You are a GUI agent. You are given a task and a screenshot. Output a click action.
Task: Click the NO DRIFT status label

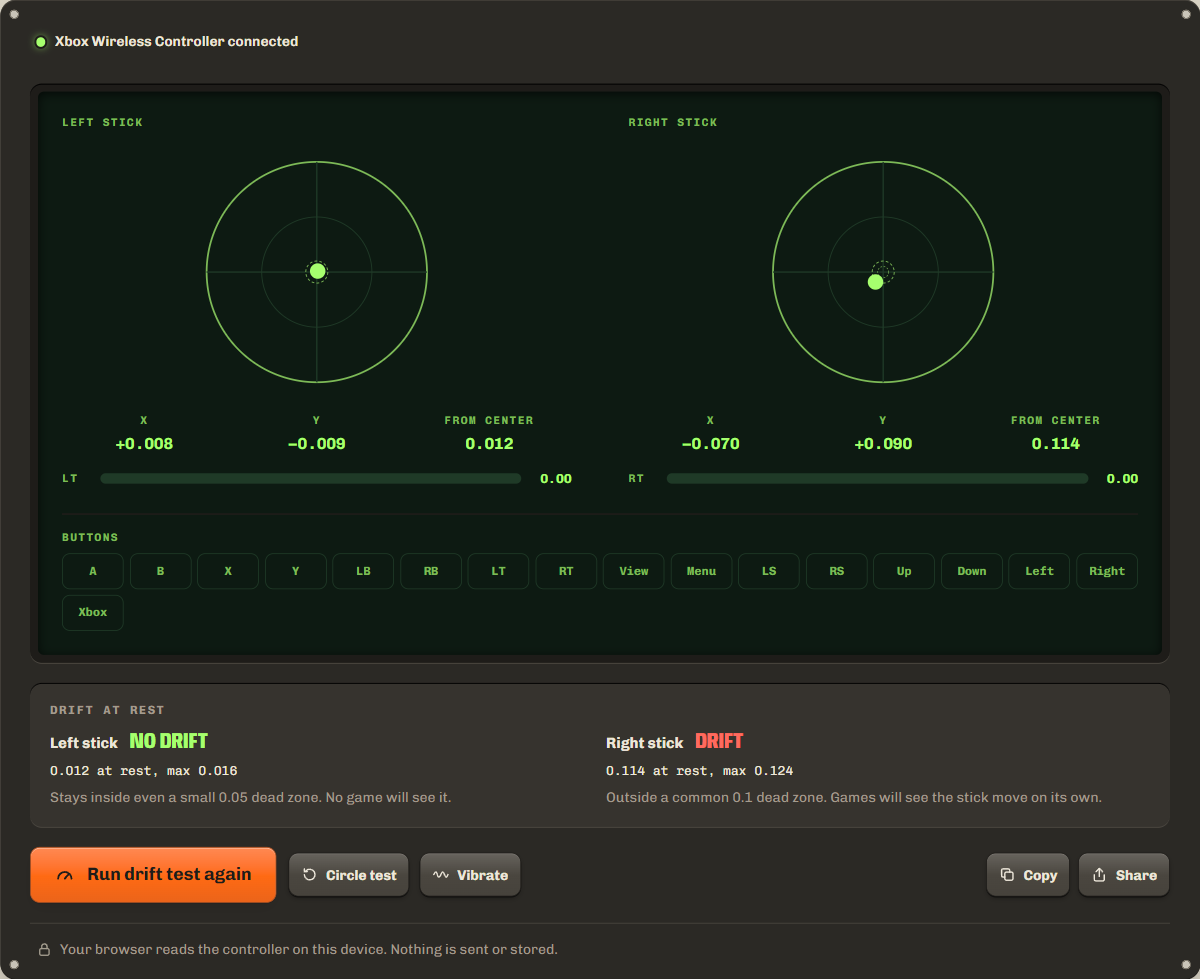[169, 741]
